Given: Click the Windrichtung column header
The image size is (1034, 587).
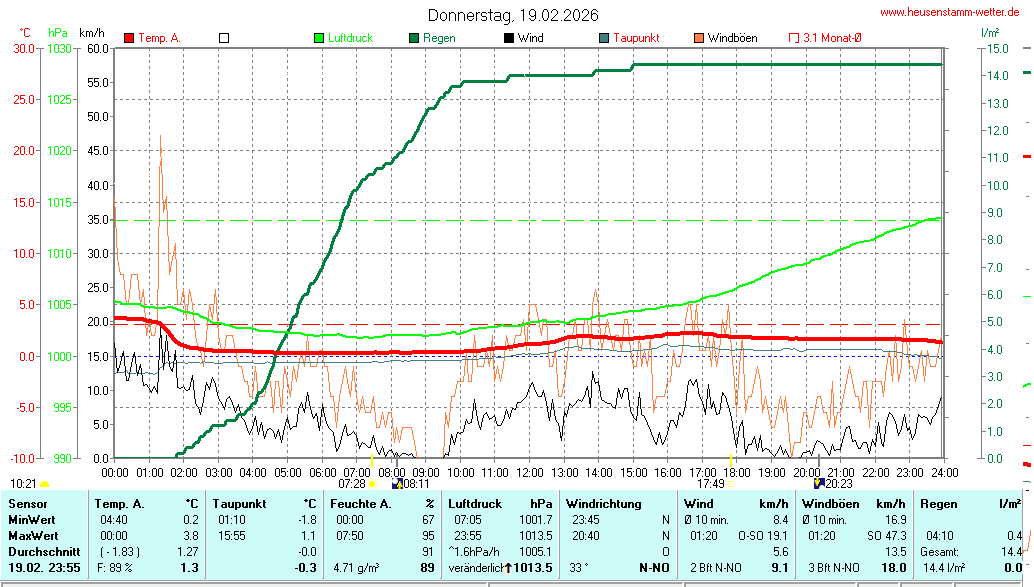Looking at the screenshot, I should click(603, 504).
